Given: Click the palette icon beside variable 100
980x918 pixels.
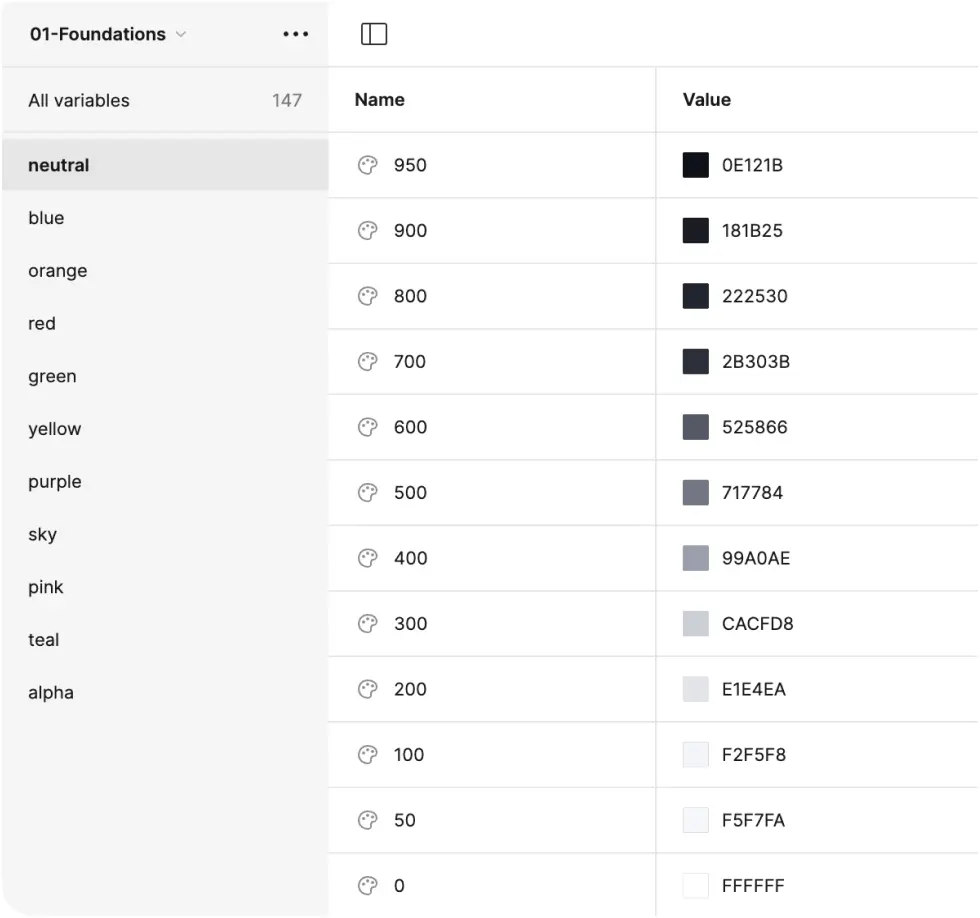Looking at the screenshot, I should [368, 754].
